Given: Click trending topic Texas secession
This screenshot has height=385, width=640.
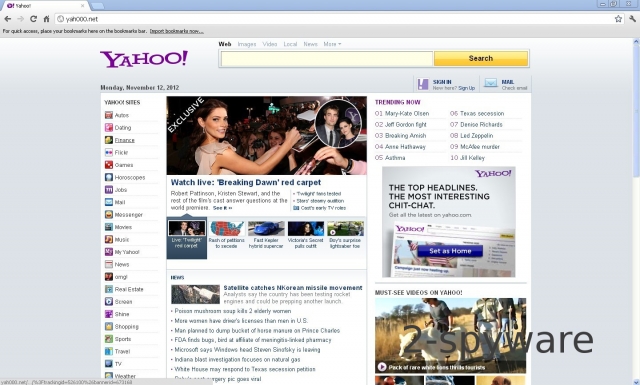Looking at the screenshot, I should [482, 113].
